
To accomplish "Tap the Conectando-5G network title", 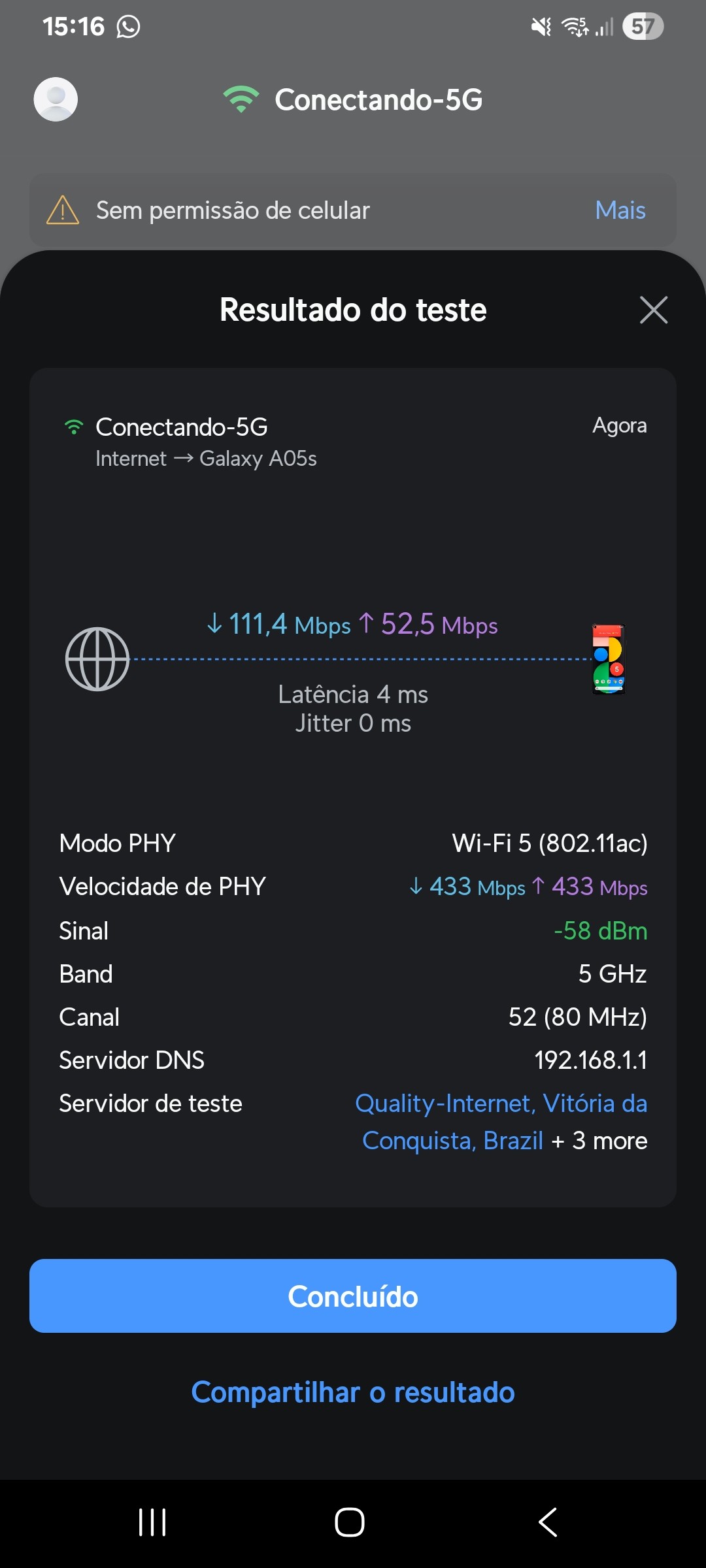I will [378, 100].
